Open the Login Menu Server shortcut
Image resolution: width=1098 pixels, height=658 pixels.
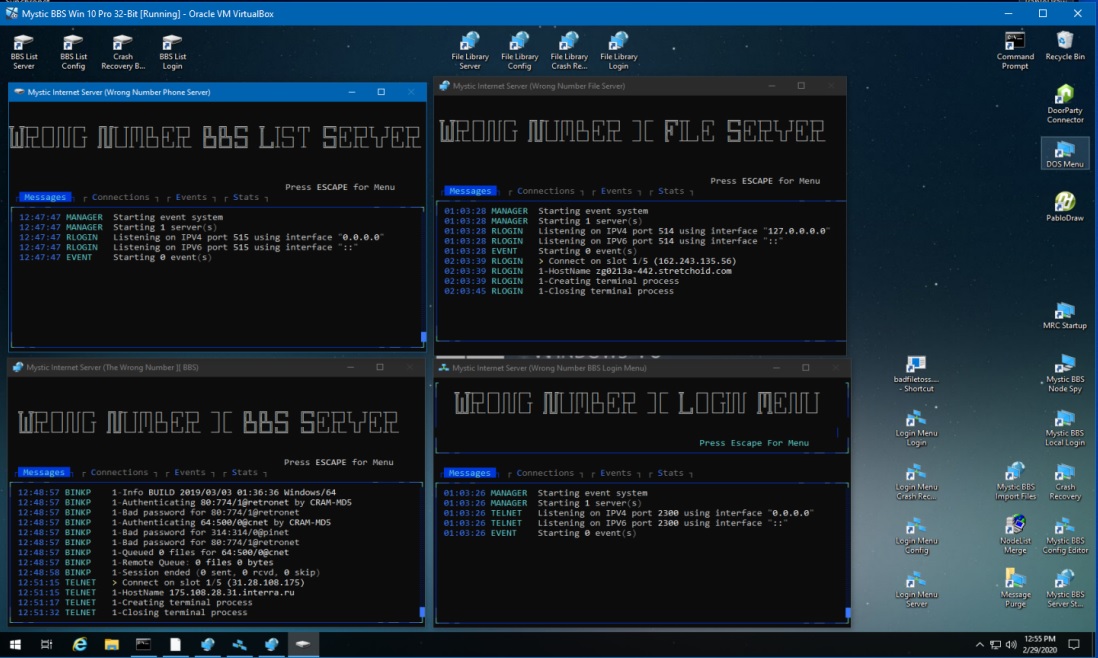(x=916, y=590)
